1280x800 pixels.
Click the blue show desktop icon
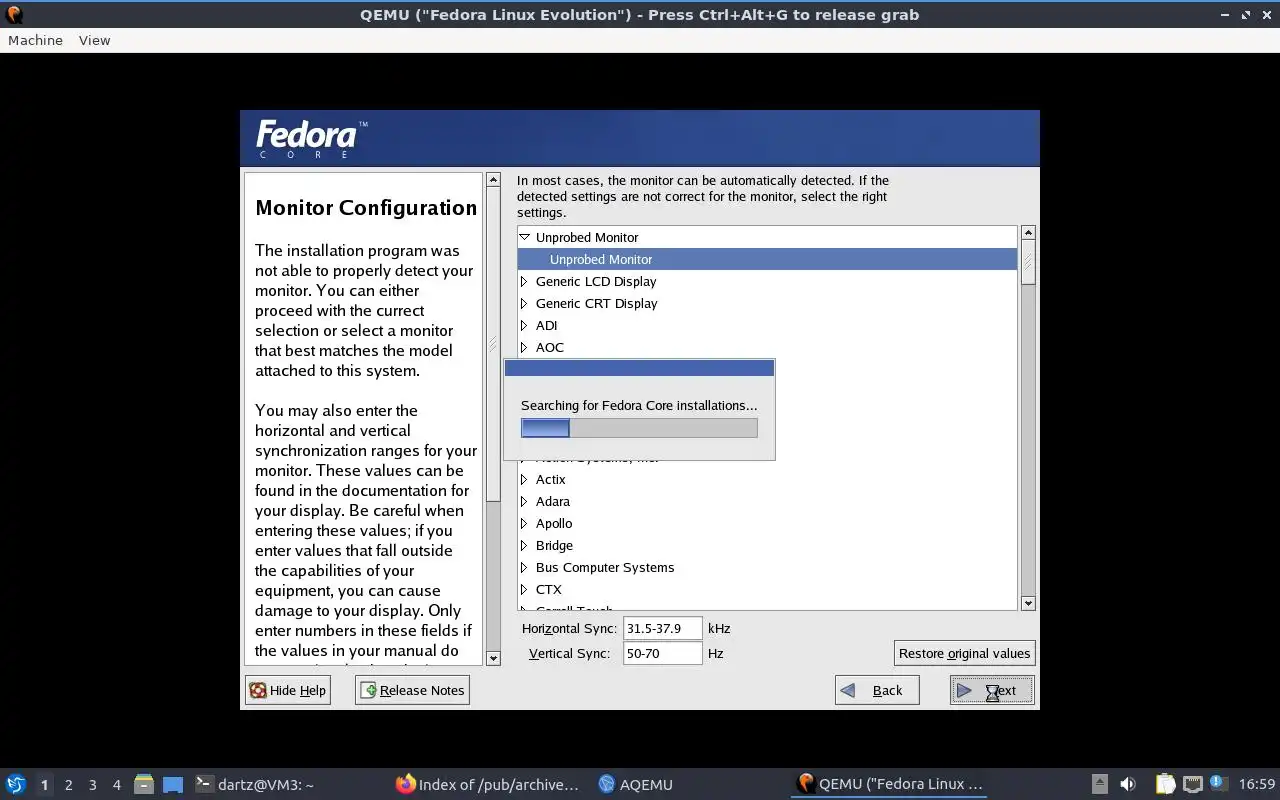(173, 784)
